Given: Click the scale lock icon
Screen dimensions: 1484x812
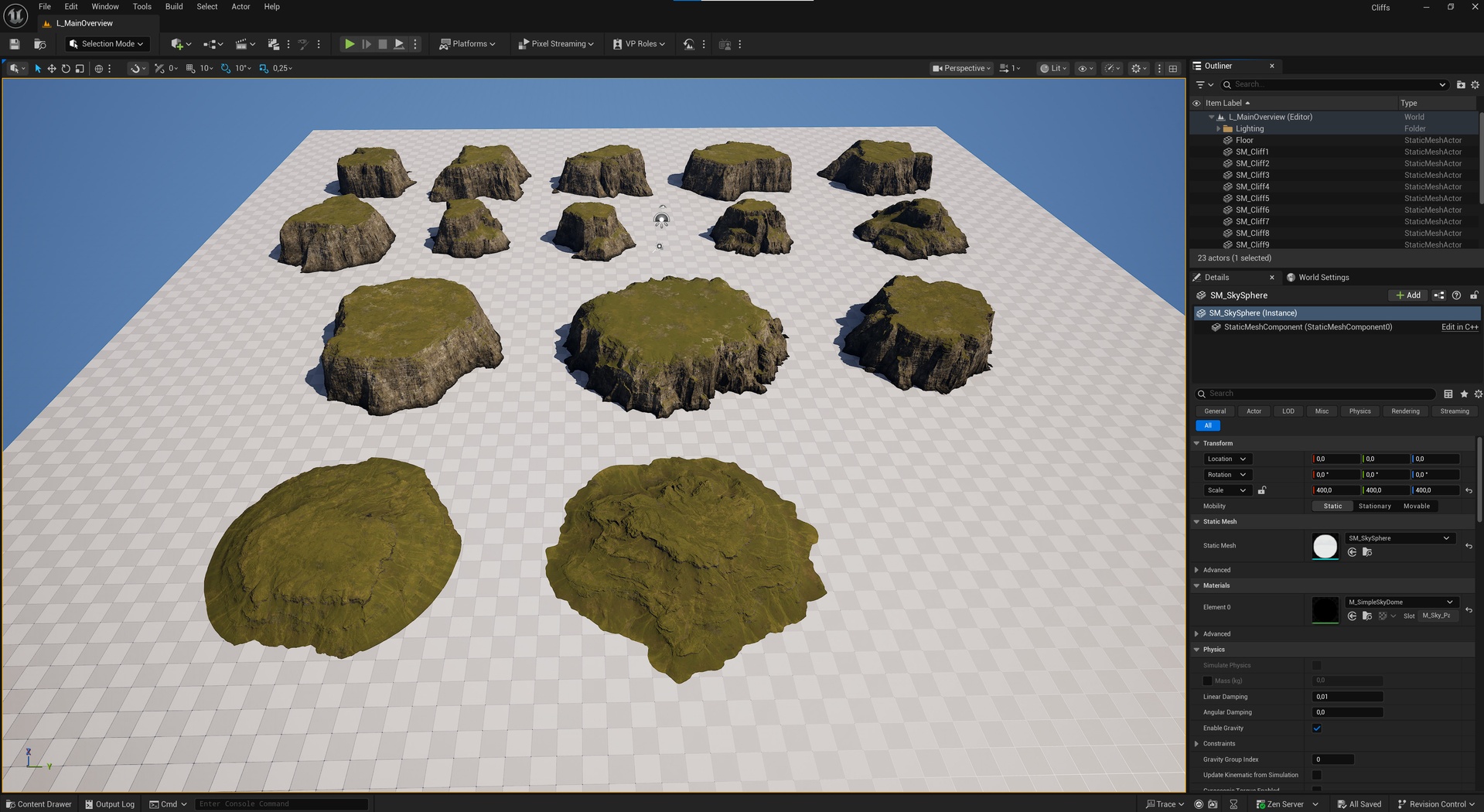Looking at the screenshot, I should pyautogui.click(x=1261, y=490).
